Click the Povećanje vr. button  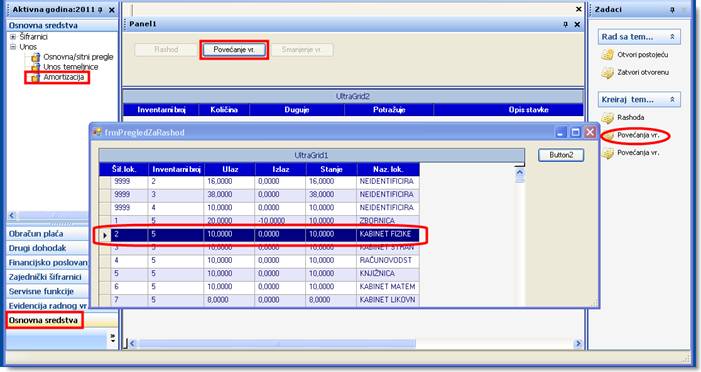pos(234,50)
